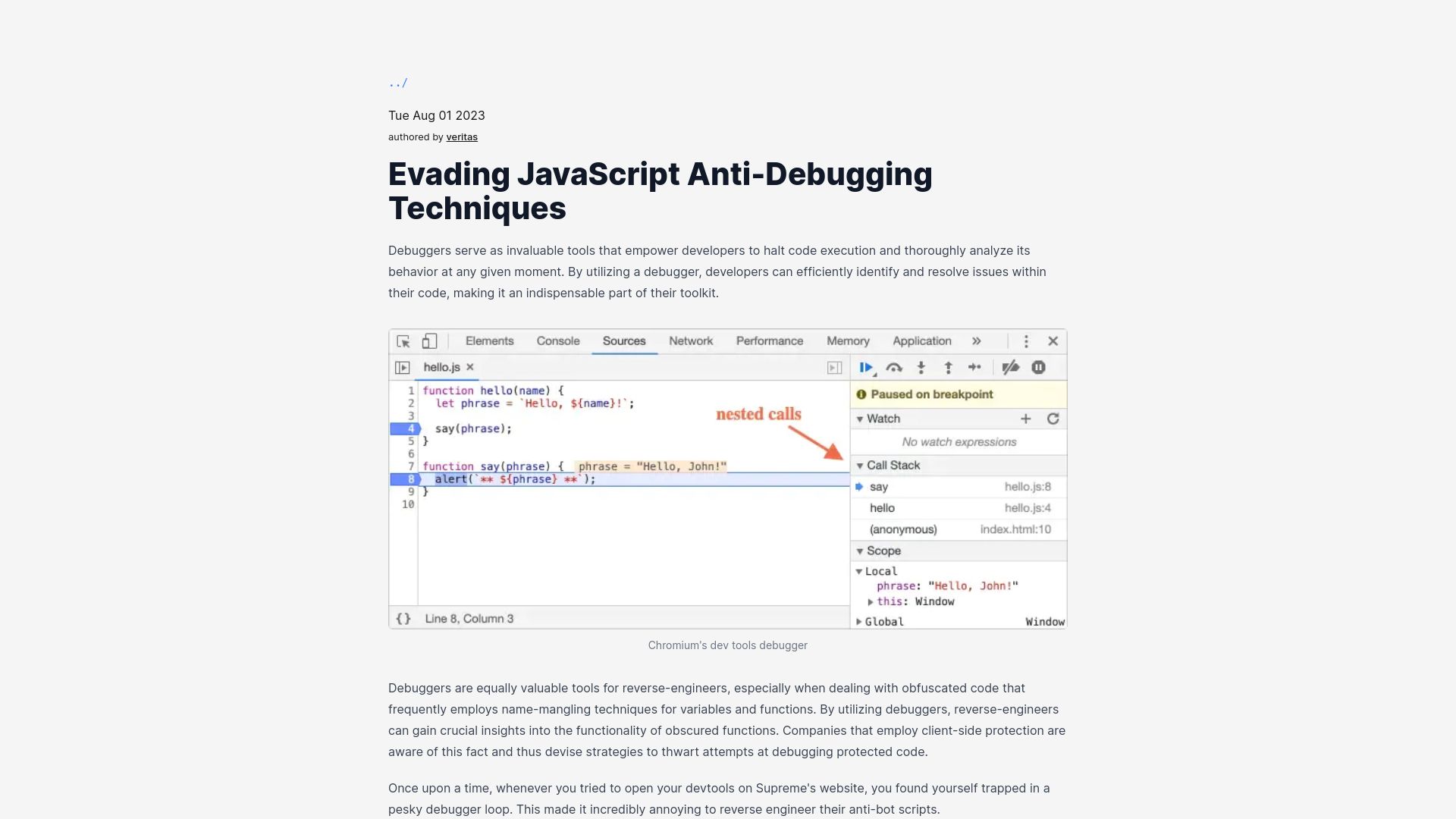This screenshot has height=819, width=1456.
Task: Collapse the Scope section
Action: pyautogui.click(x=860, y=551)
